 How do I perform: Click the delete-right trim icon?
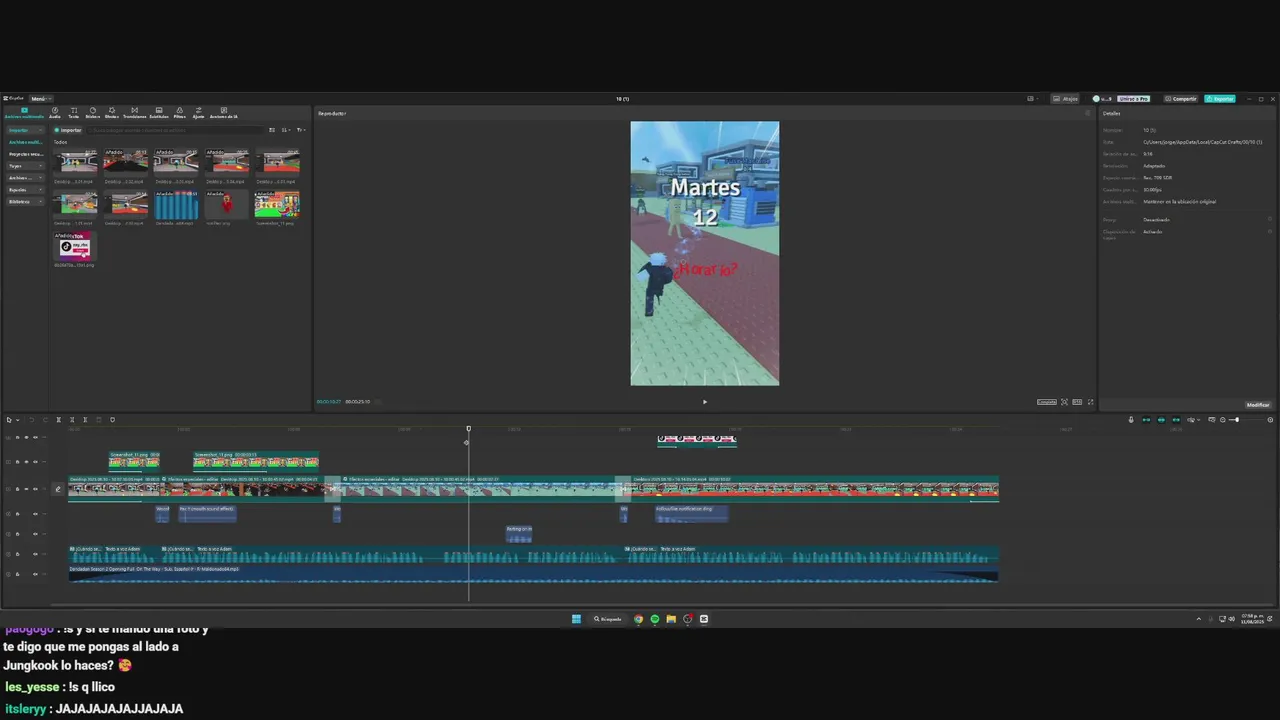[85, 419]
